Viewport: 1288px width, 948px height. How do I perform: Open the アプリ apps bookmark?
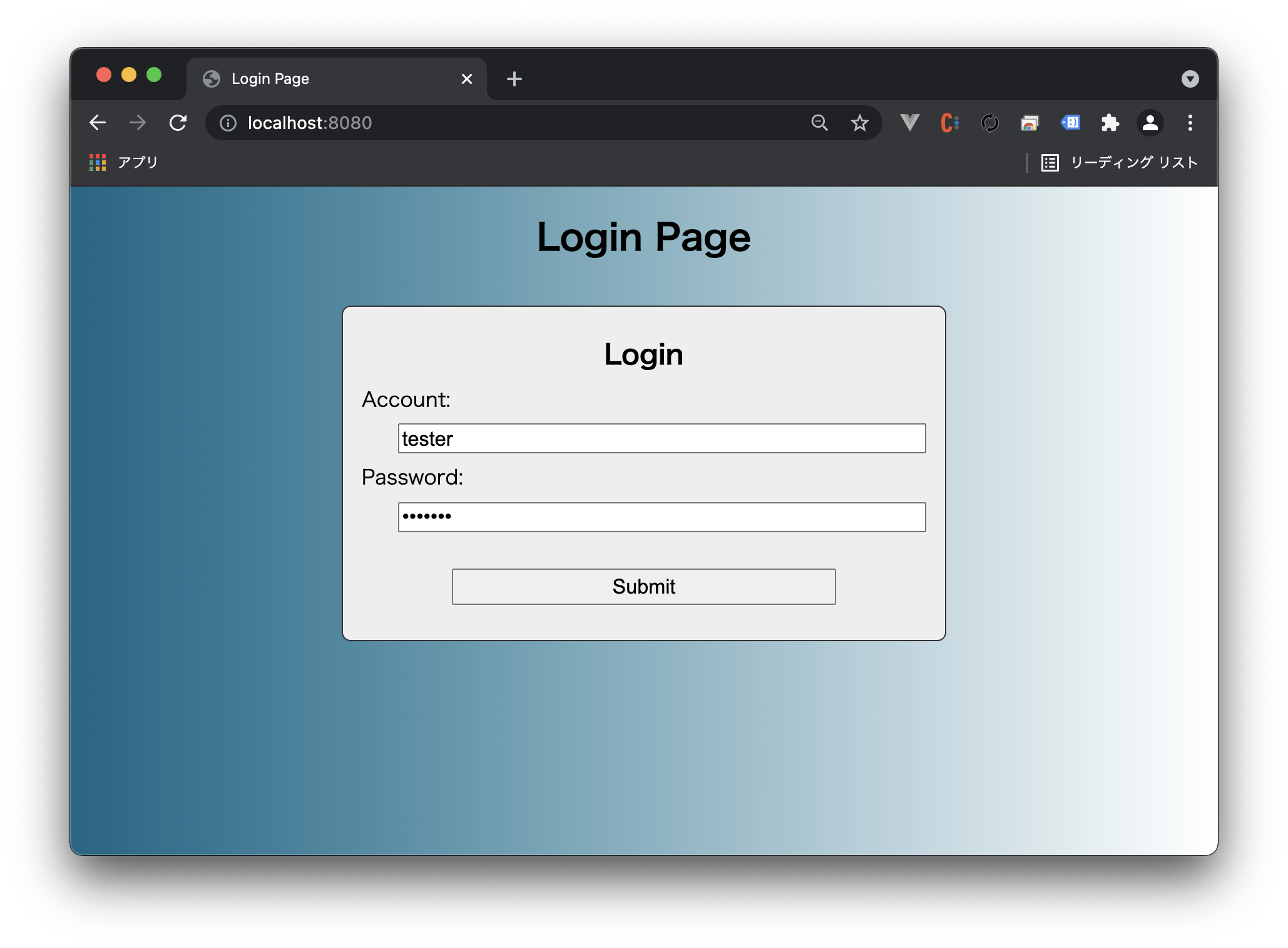[x=123, y=162]
